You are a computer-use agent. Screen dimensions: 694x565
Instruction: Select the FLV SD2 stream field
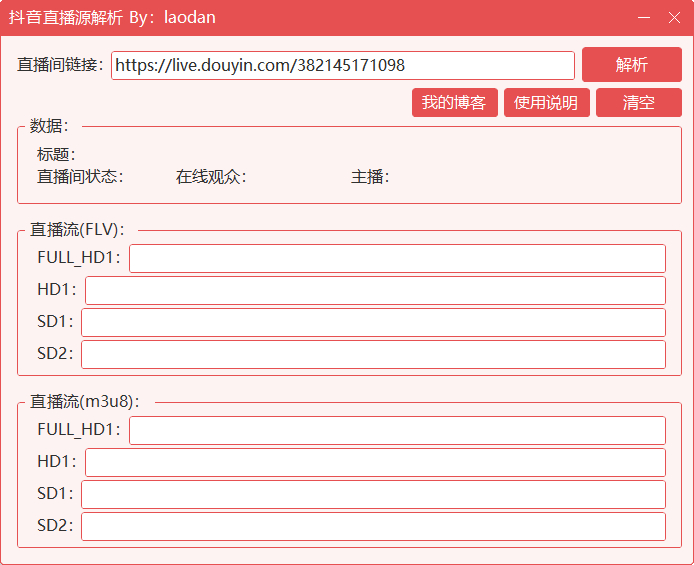(374, 354)
